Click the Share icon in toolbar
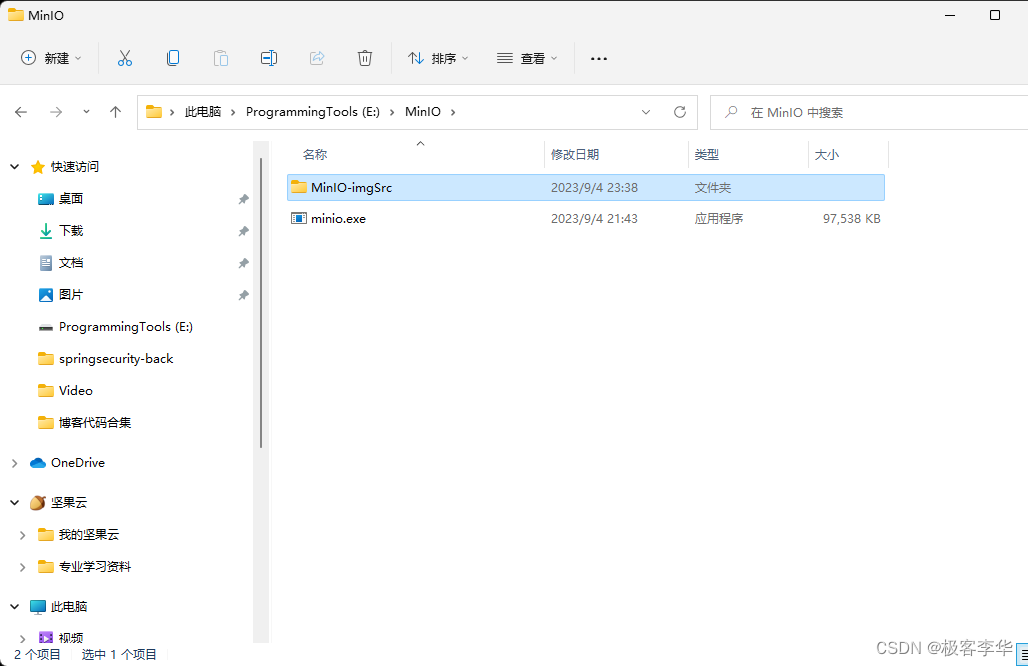 (x=317, y=58)
